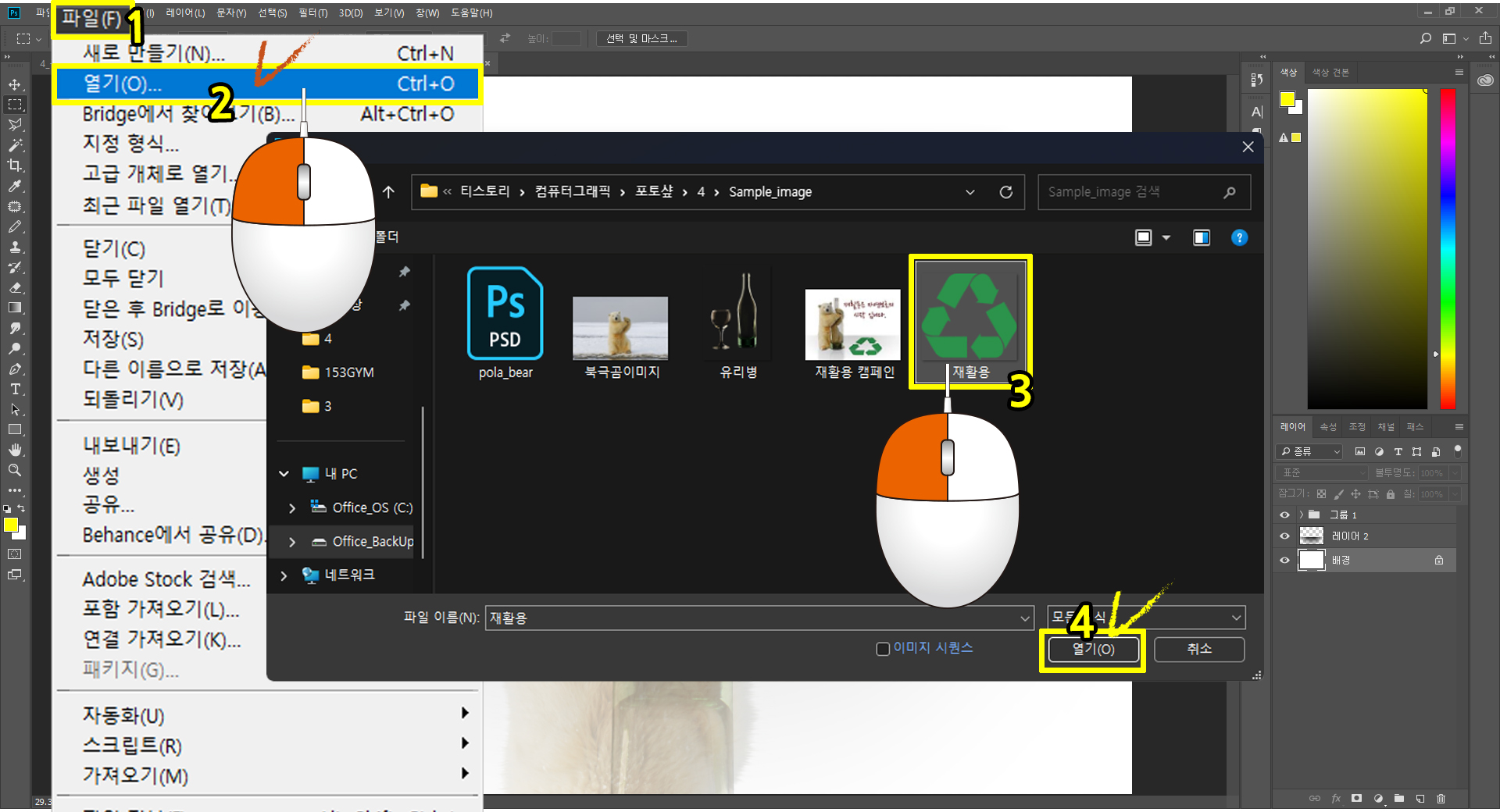The image size is (1500, 812).
Task: Choose 새로 만들기(N)... menu item
Action: click(266, 53)
